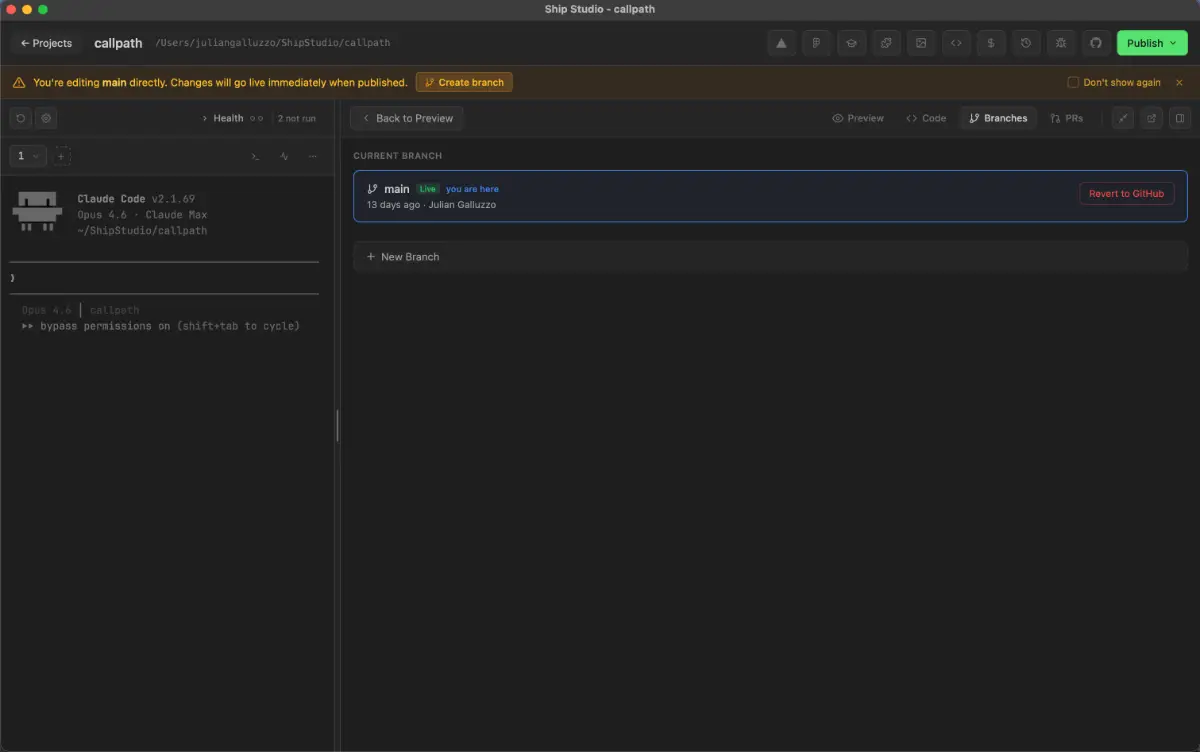Select the Branches tab
Image resolution: width=1200 pixels, height=752 pixels.
[x=998, y=118]
